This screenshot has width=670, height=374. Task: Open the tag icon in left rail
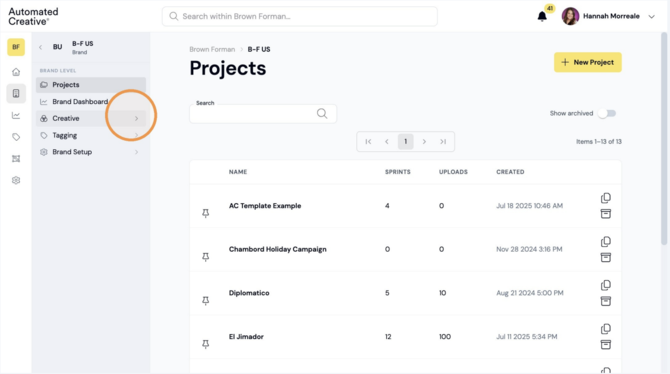[x=16, y=137]
